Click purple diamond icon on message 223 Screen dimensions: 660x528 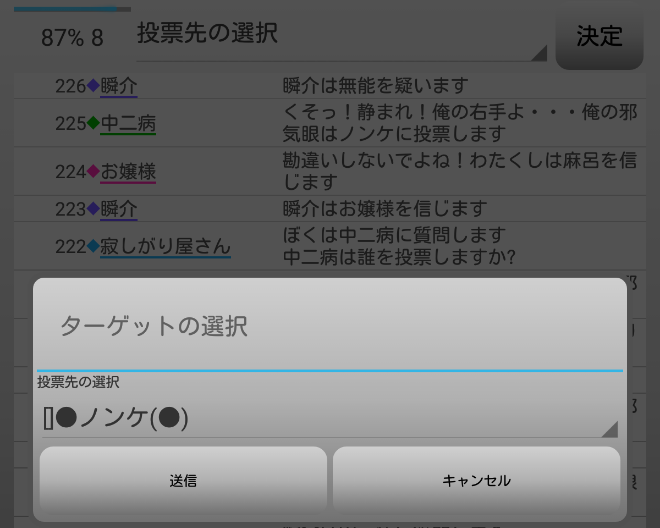[x=93, y=208]
